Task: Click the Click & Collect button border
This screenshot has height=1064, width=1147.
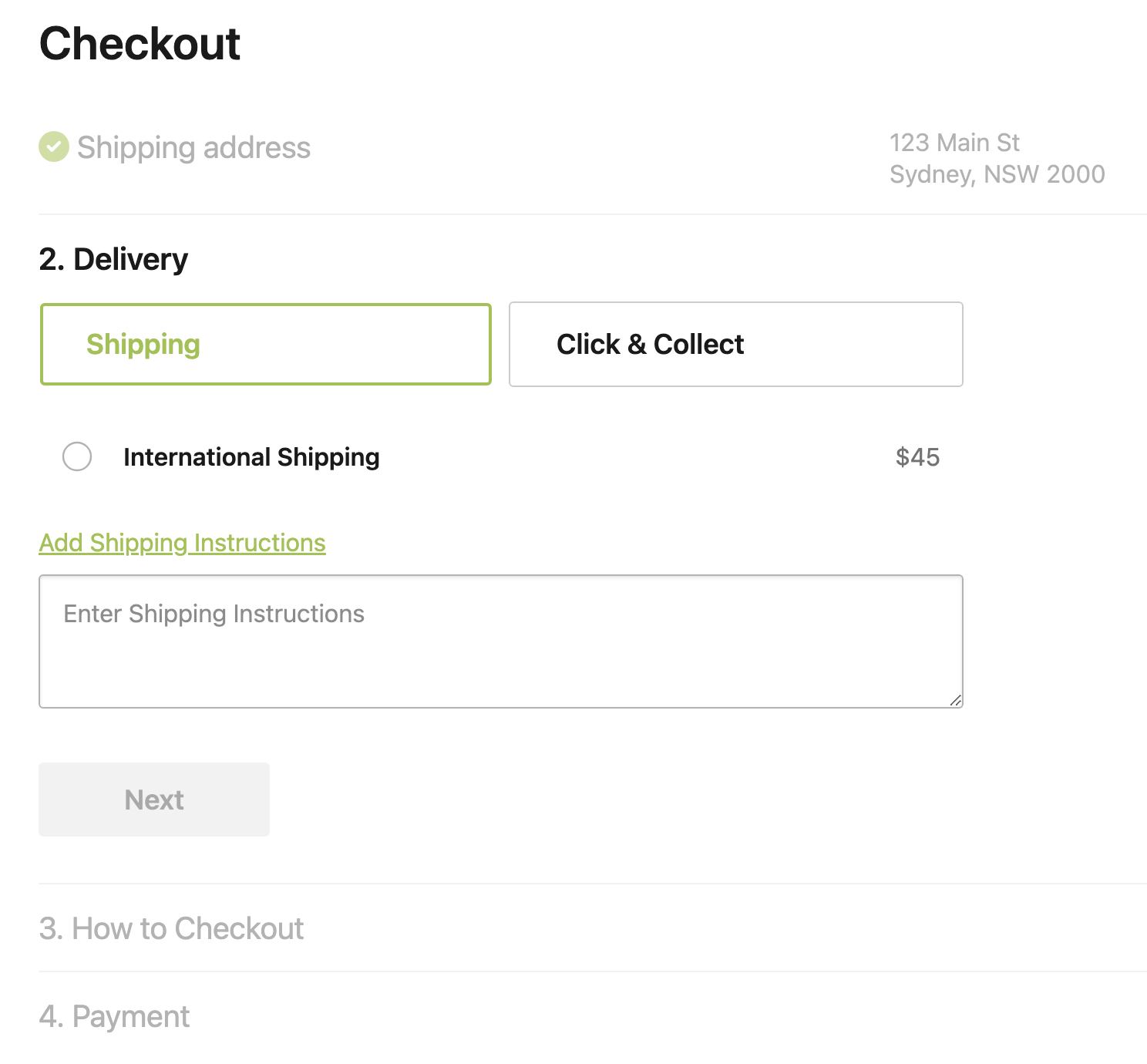Action: tap(735, 303)
